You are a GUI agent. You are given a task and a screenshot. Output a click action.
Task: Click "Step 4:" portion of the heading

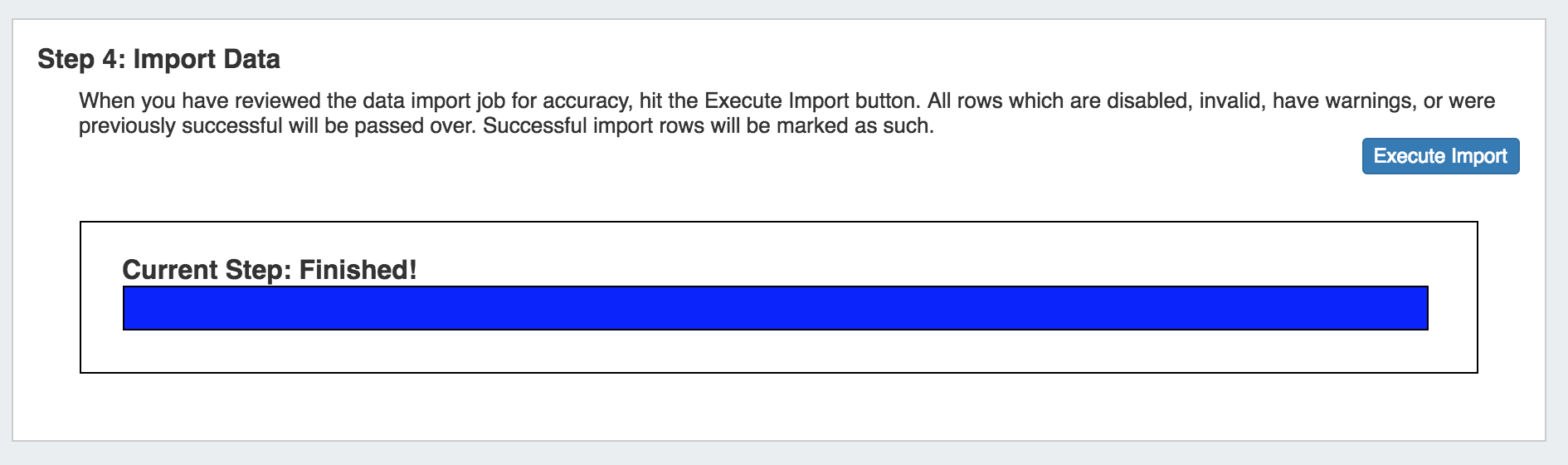[x=81, y=59]
